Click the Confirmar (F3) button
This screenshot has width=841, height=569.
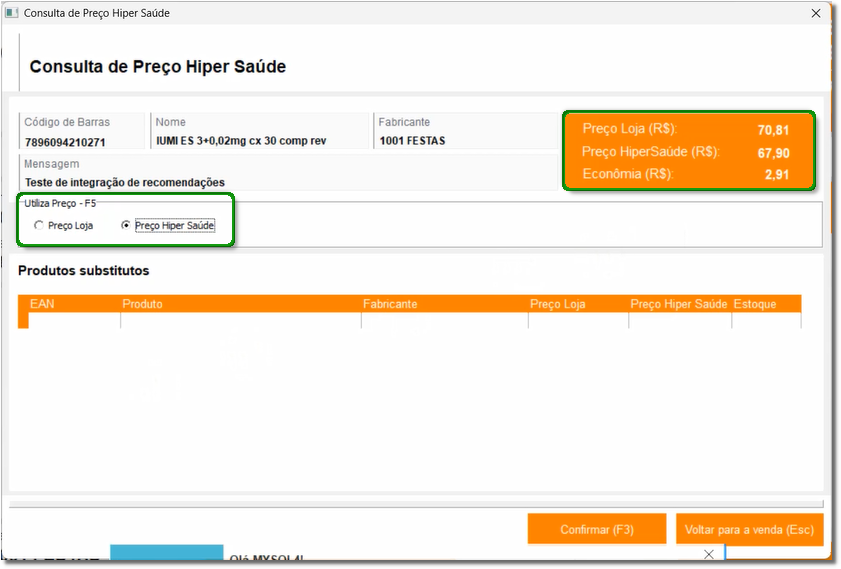tap(597, 529)
